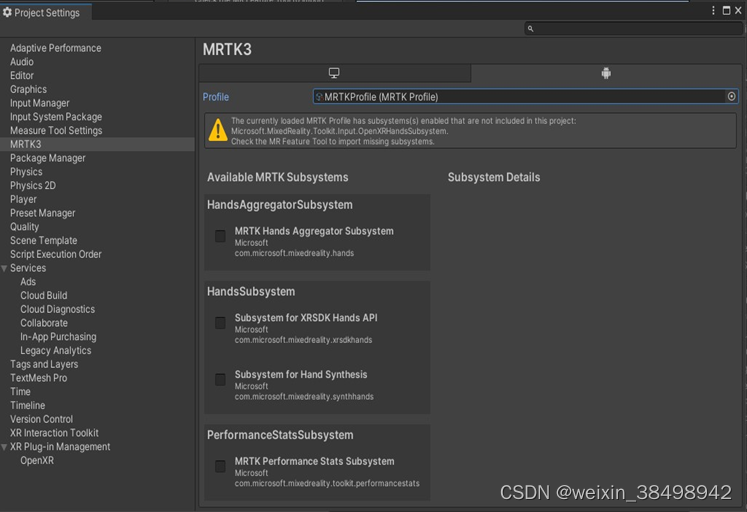Open TextMesh Pro settings
Image resolution: width=747 pixels, height=512 pixels.
tap(39, 379)
